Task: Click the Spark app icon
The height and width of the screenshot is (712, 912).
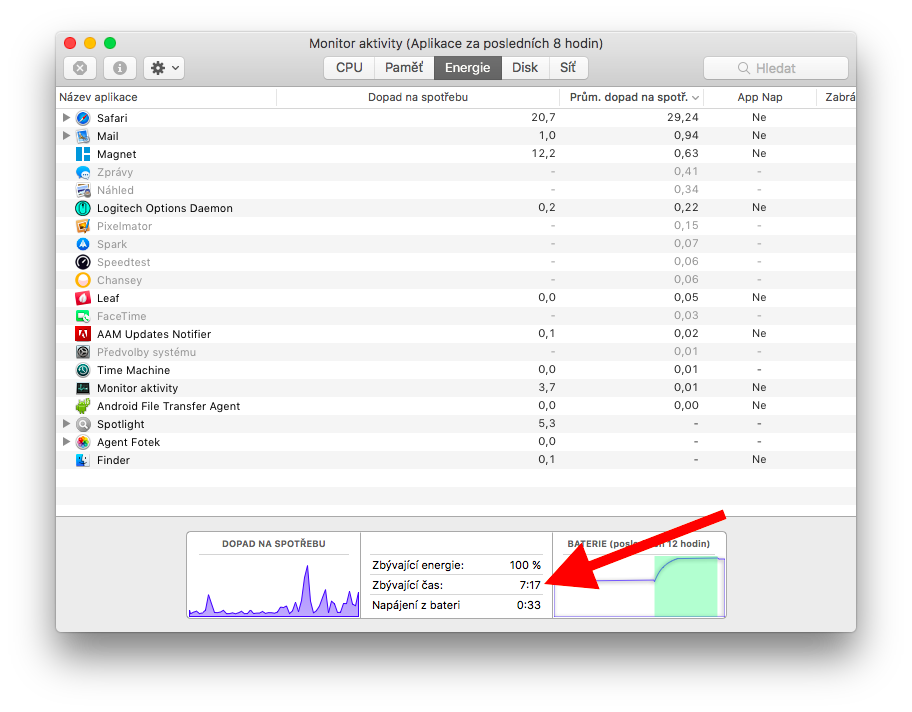Action: coord(83,244)
